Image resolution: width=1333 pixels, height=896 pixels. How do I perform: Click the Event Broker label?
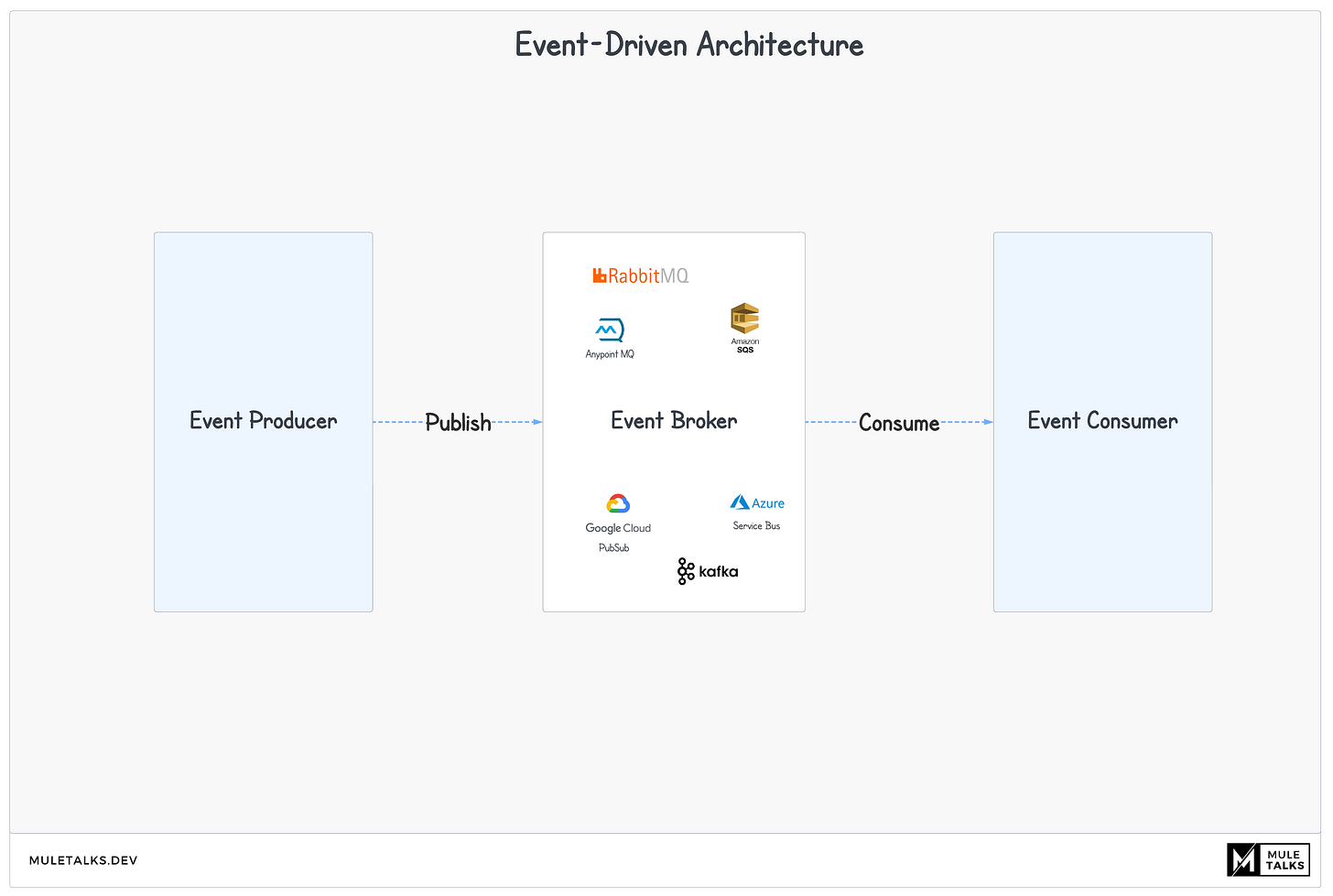[x=674, y=421]
